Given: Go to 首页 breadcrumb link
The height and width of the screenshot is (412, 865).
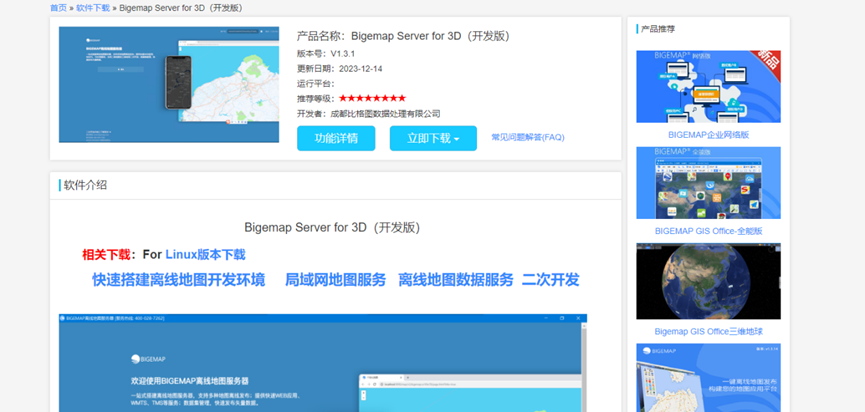Looking at the screenshot, I should (58, 8).
